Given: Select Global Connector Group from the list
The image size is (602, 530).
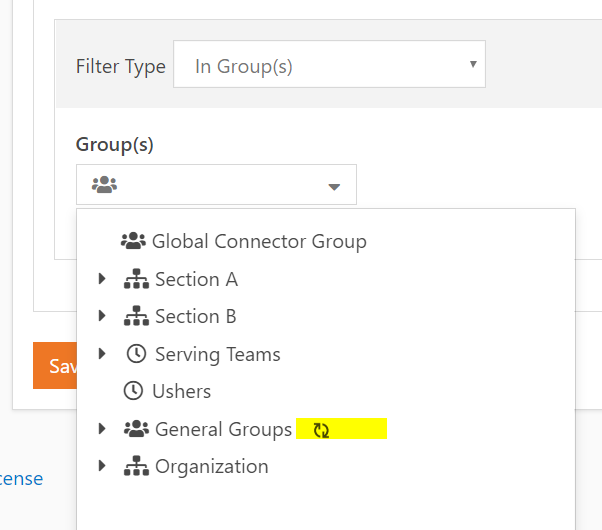Looking at the screenshot, I should (259, 241).
